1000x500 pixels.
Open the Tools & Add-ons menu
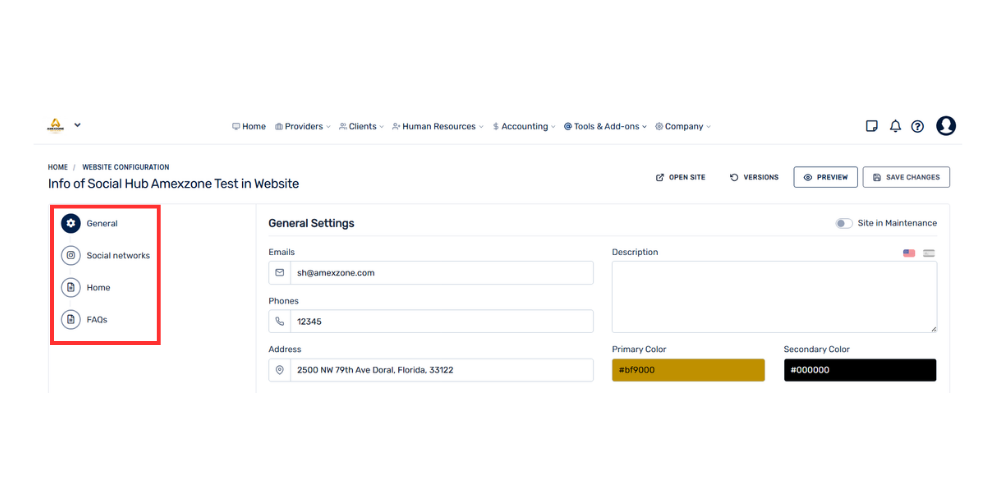tap(605, 126)
